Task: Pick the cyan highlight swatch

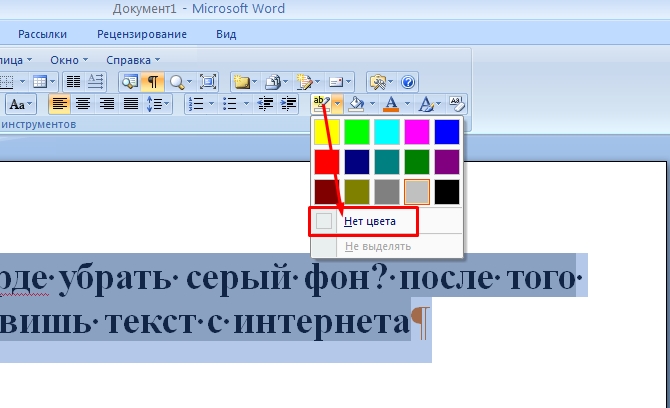Action: (x=387, y=132)
